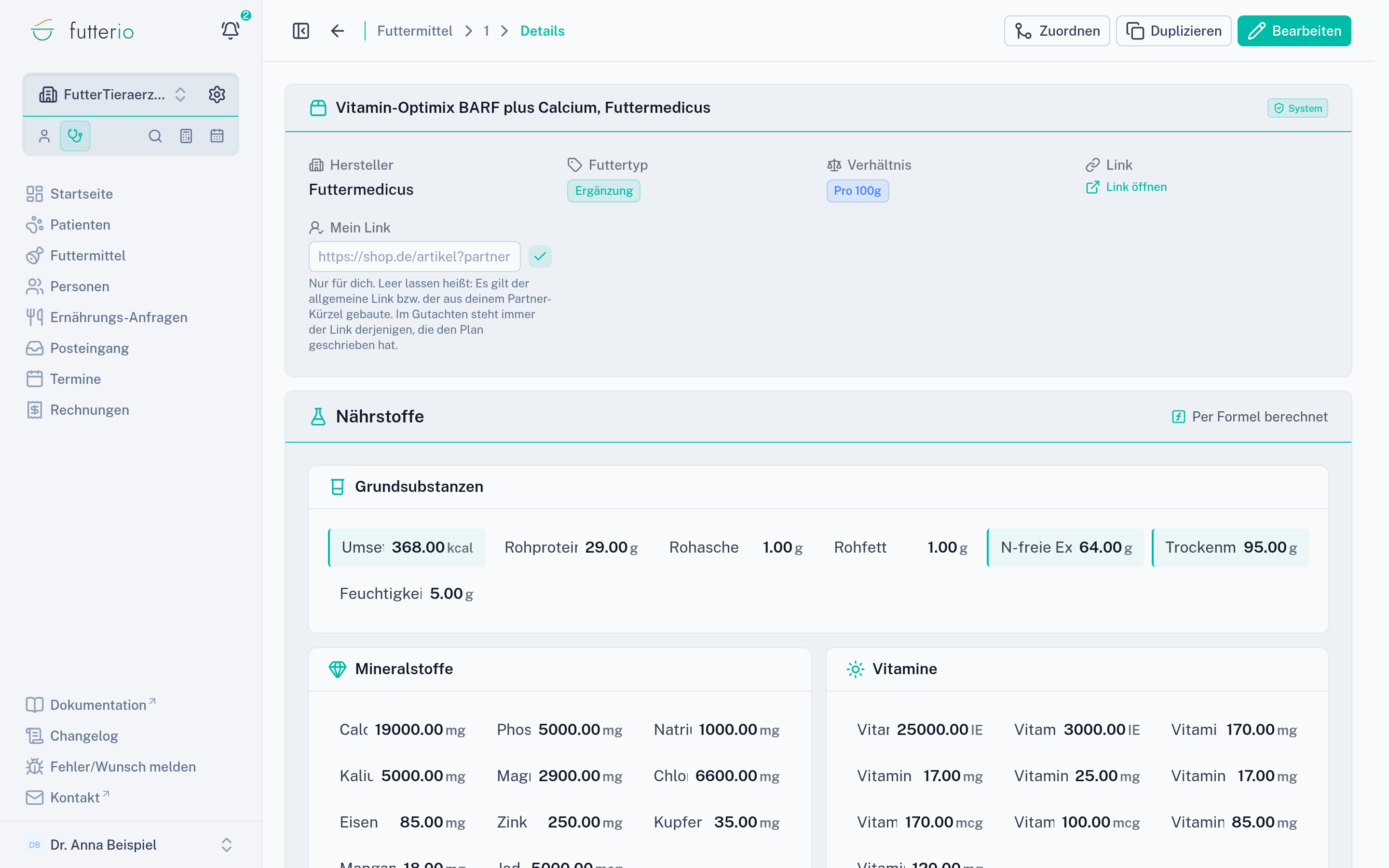Click the Link chain icon
1389x868 pixels.
pyautogui.click(x=1092, y=165)
